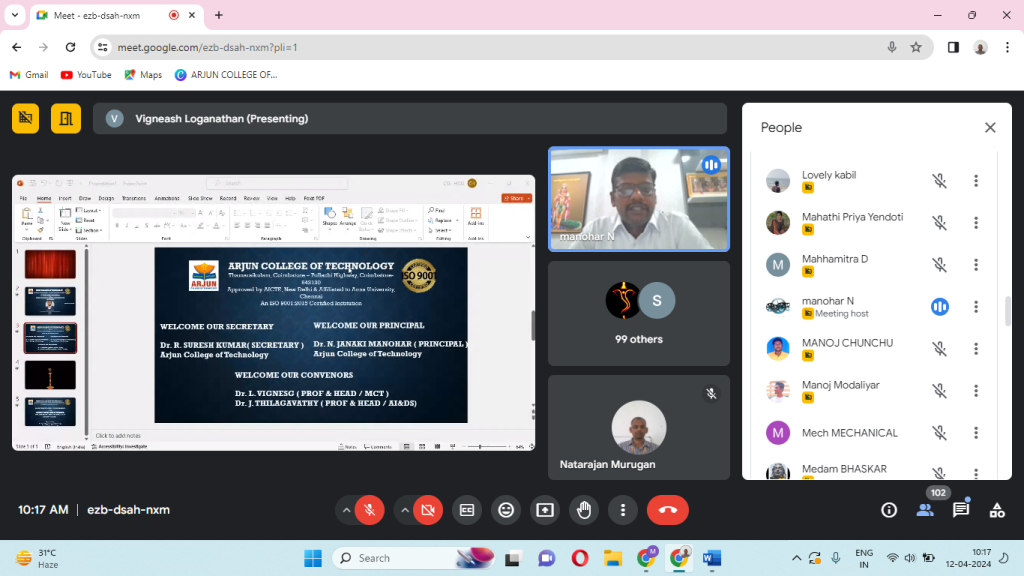The height and width of the screenshot is (576, 1024).
Task: Click the speaking indicator in manohar N's People row
Action: (x=940, y=307)
